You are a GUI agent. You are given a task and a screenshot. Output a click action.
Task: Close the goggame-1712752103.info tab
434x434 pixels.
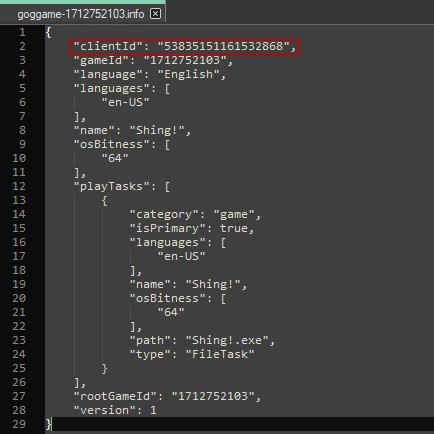coord(155,14)
